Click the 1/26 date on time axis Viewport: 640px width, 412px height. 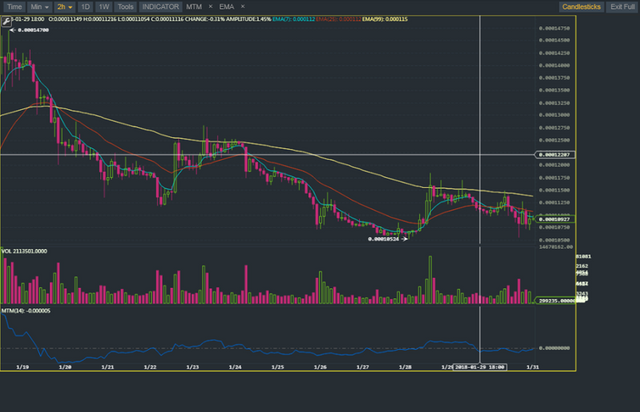pyautogui.click(x=320, y=367)
